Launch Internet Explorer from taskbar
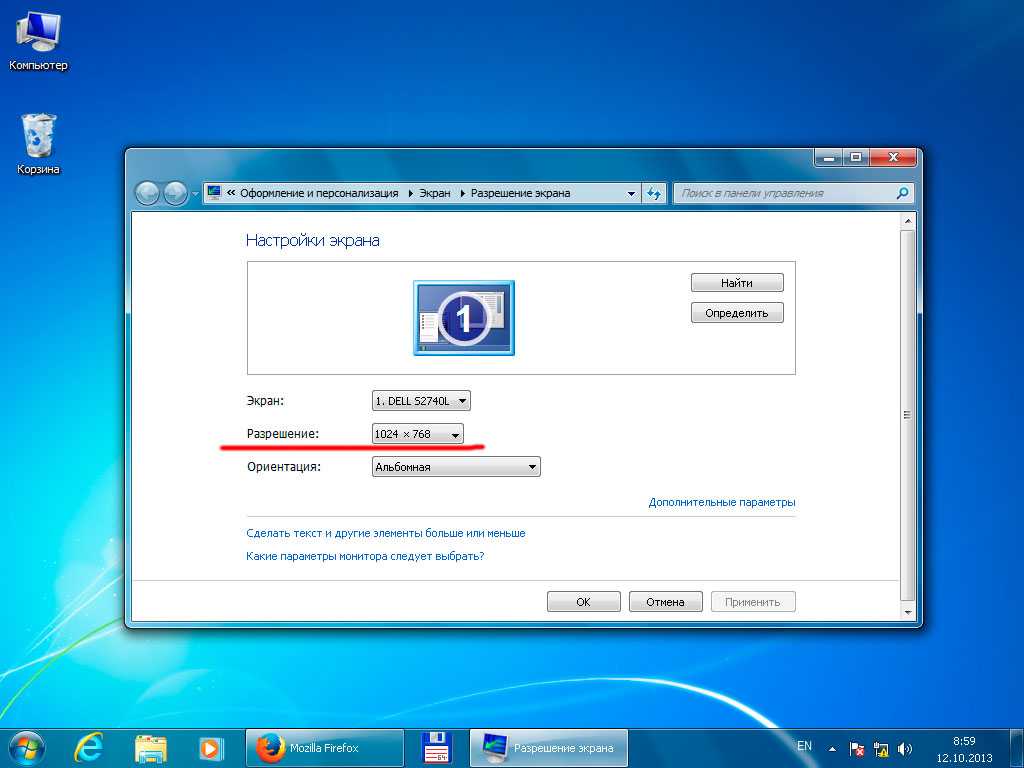The height and width of the screenshot is (768, 1024). (x=89, y=748)
